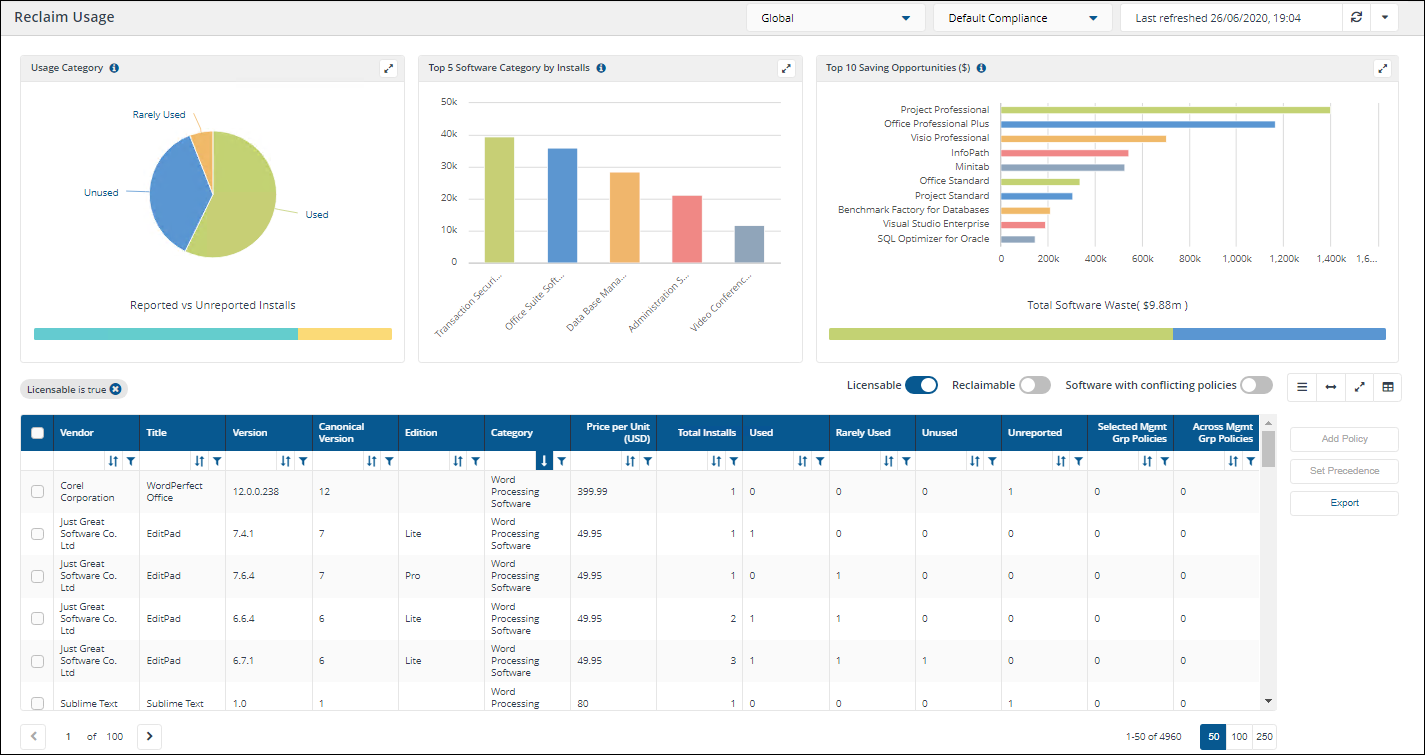This screenshot has width=1425, height=755.
Task: Open the Default Compliance dropdown
Action: pos(1022,18)
